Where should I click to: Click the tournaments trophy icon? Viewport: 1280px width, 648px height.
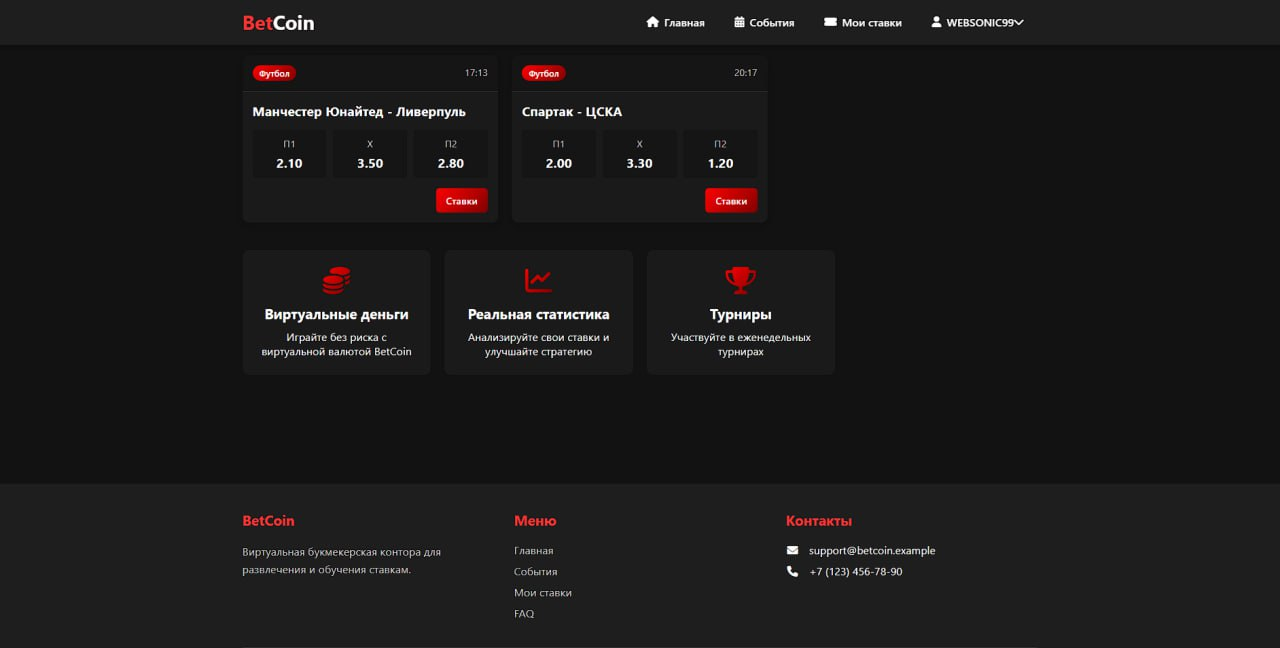click(x=740, y=280)
